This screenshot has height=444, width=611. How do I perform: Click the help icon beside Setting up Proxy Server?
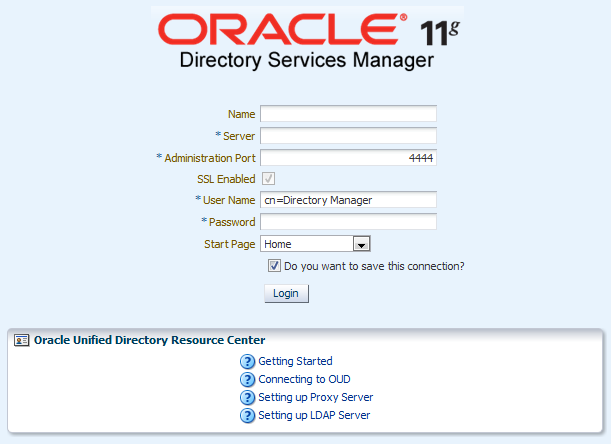[247, 398]
